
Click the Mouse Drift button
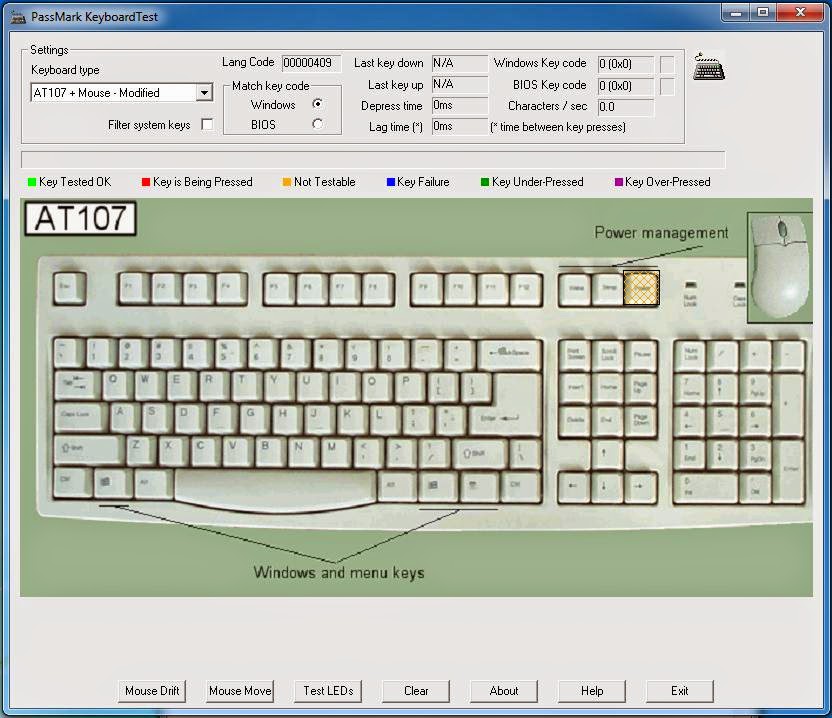152,691
